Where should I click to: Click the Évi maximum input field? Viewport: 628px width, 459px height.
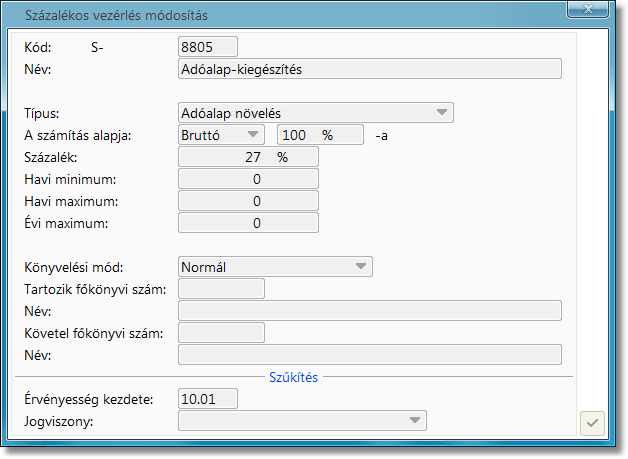[x=248, y=223]
